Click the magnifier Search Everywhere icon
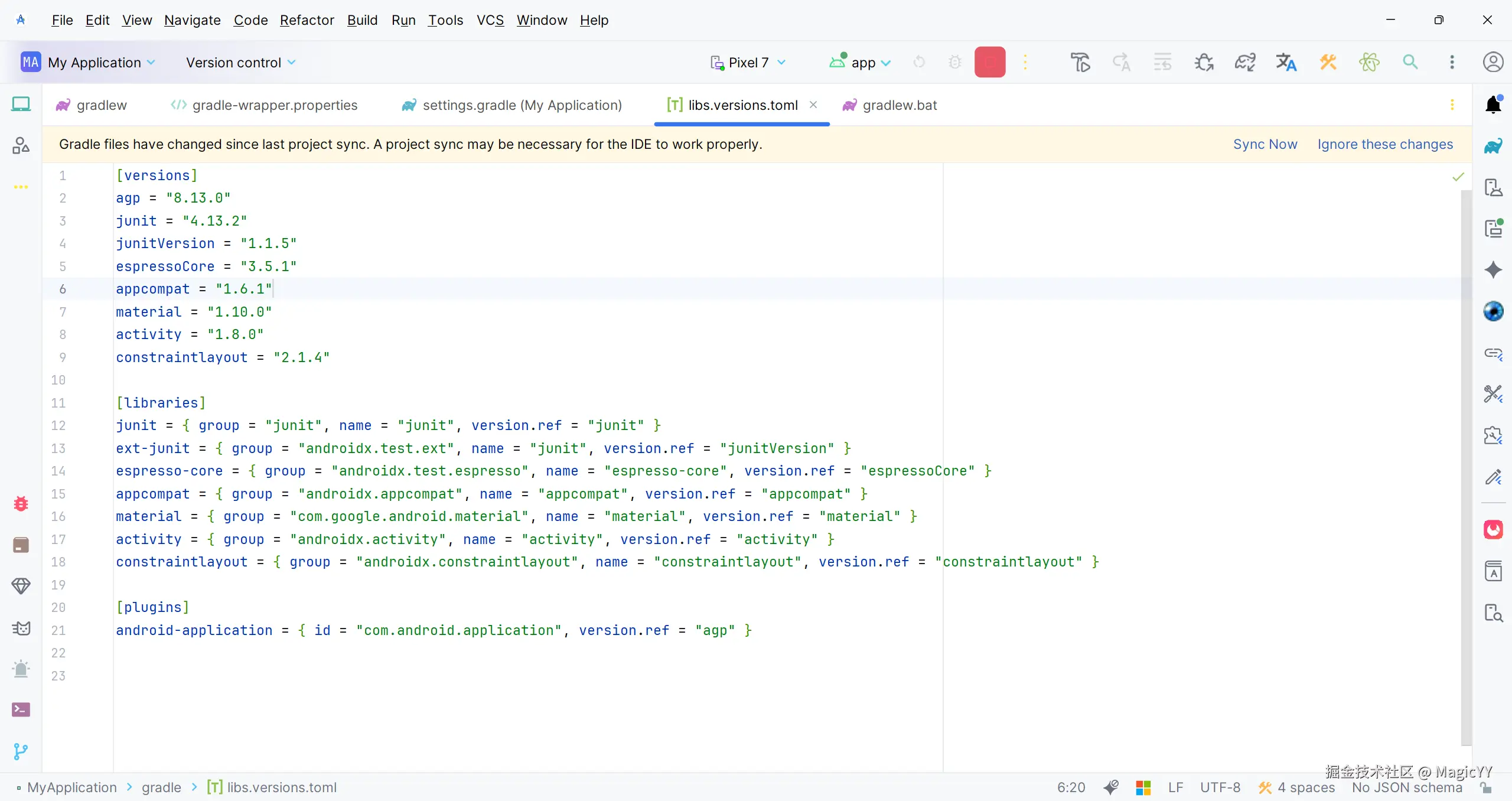This screenshot has height=801, width=1512. [1410, 62]
